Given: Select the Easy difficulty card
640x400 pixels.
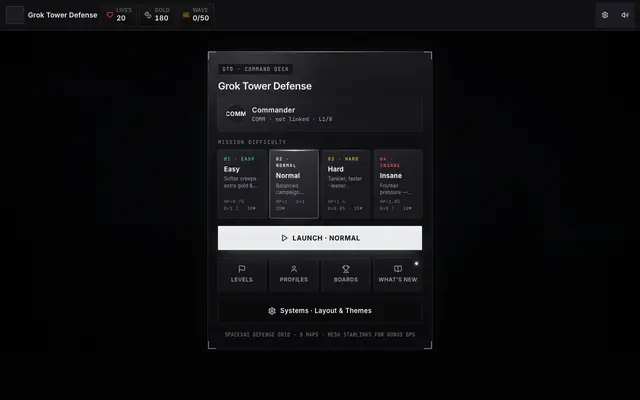Looking at the screenshot, I should pyautogui.click(x=242, y=184).
